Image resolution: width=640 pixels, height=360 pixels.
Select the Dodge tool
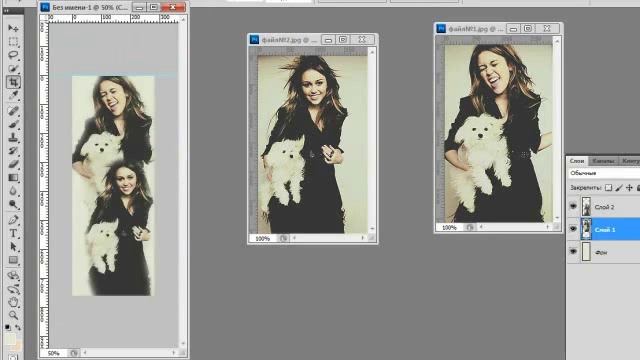click(x=13, y=204)
